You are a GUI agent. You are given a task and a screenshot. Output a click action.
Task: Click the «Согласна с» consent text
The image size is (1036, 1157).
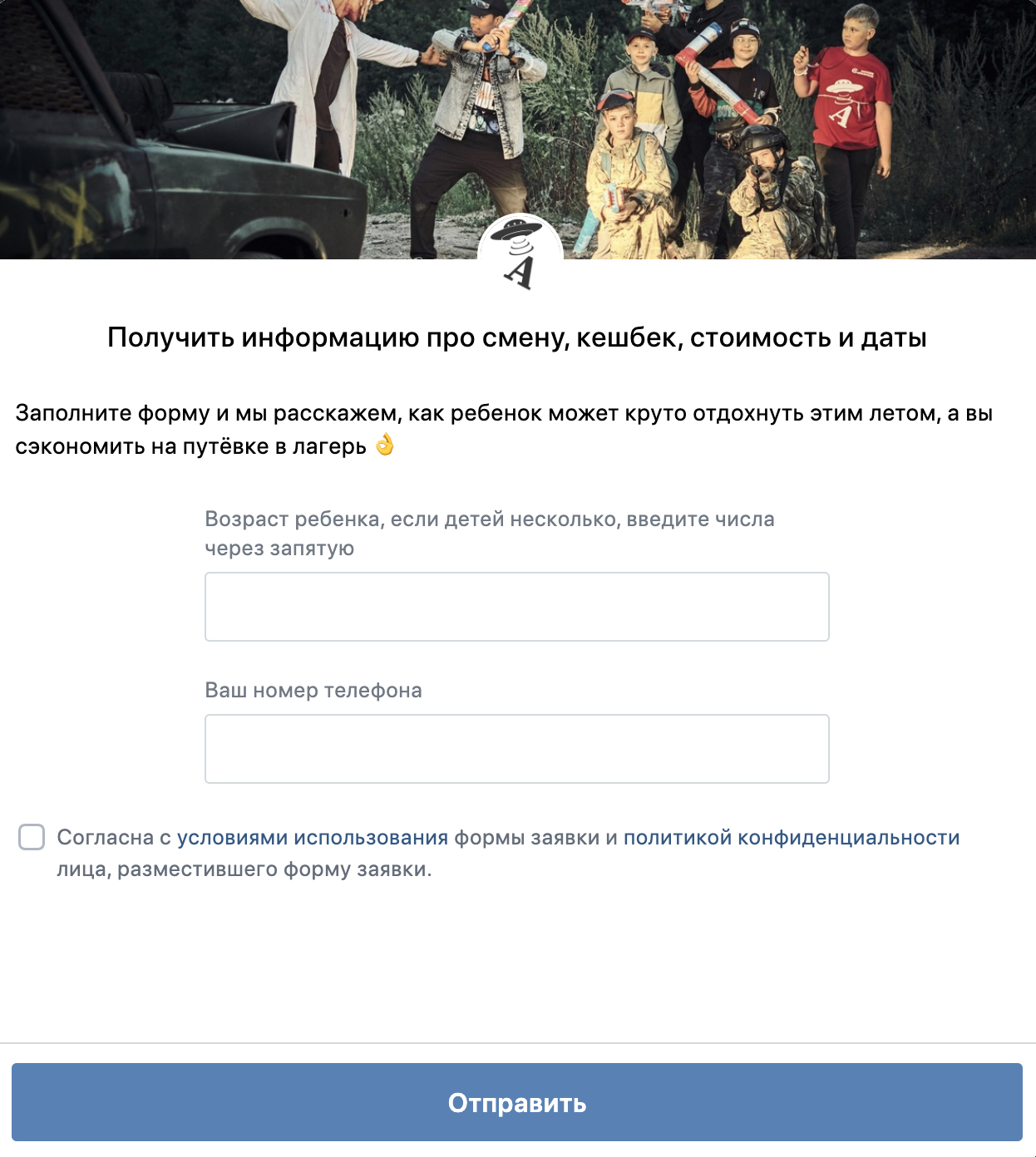point(114,838)
